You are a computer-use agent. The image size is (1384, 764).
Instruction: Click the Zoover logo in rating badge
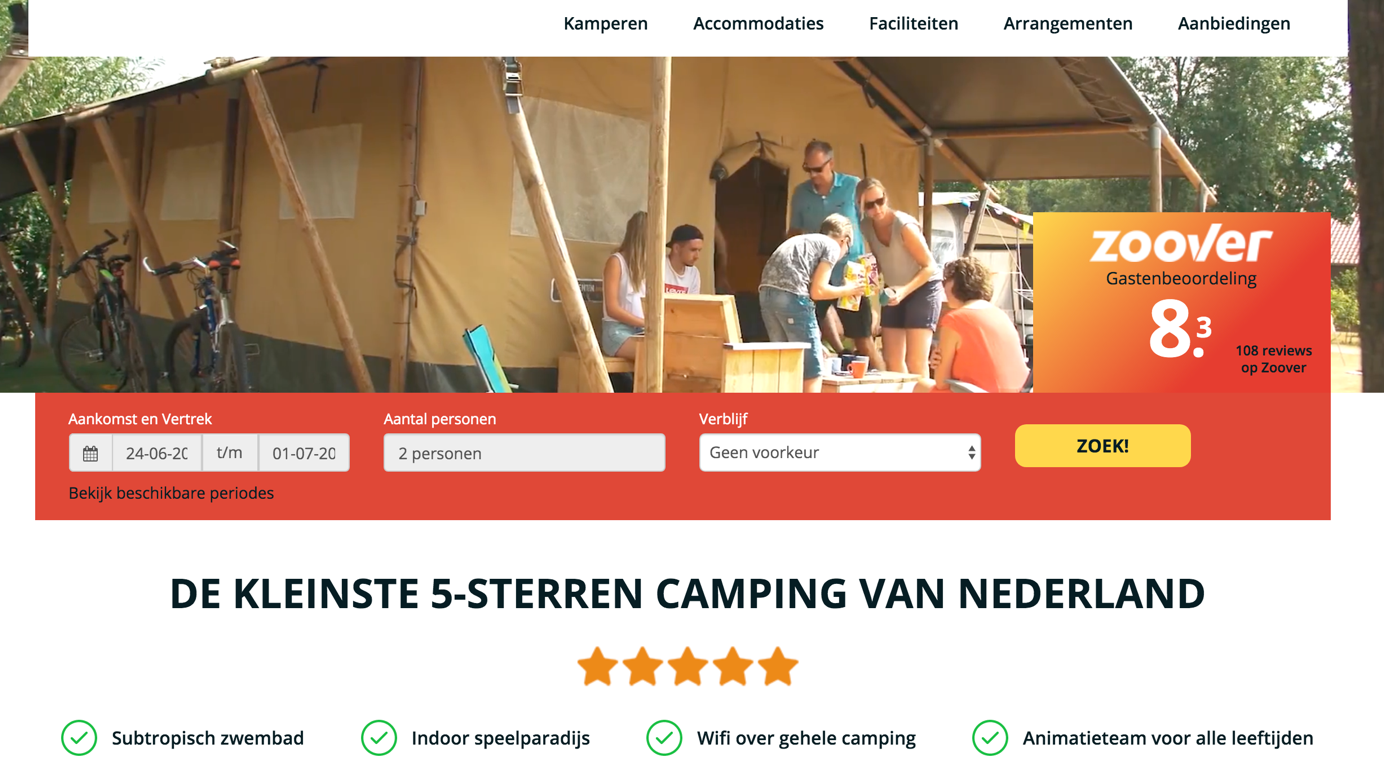1181,245
